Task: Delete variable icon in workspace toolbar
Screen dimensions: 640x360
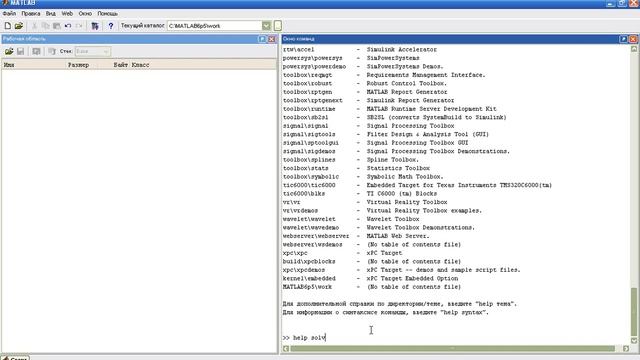Action: click(52, 51)
